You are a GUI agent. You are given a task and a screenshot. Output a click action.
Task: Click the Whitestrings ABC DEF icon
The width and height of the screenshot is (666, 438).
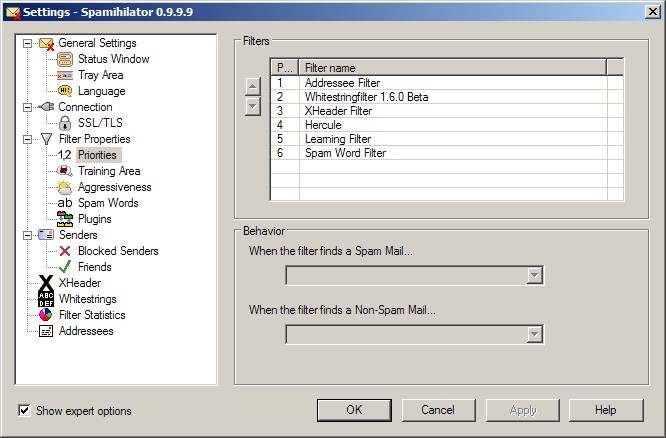pyautogui.click(x=46, y=299)
